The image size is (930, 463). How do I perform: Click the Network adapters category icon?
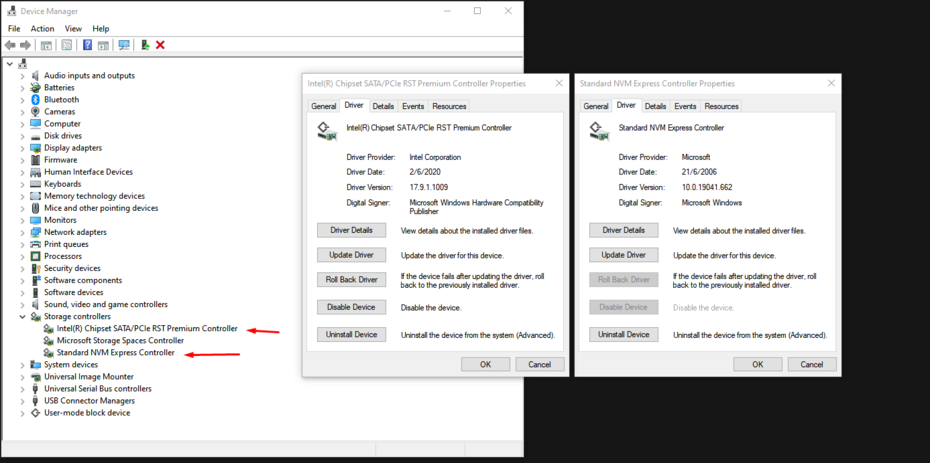(x=35, y=232)
